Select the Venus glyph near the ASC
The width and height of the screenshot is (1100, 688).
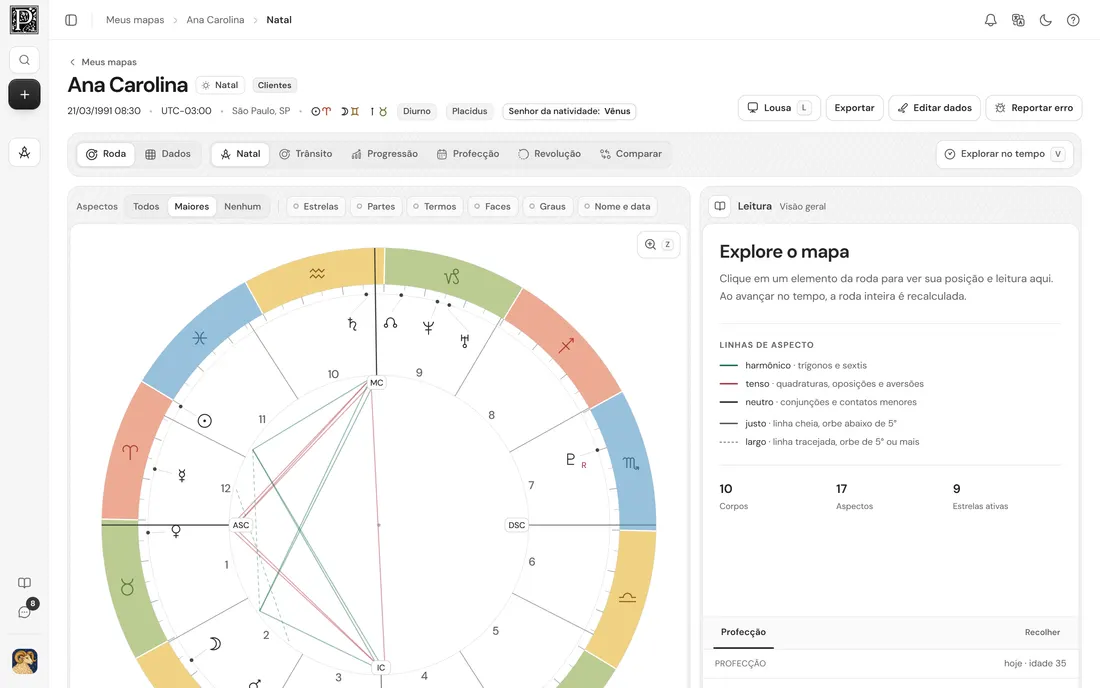point(176,531)
